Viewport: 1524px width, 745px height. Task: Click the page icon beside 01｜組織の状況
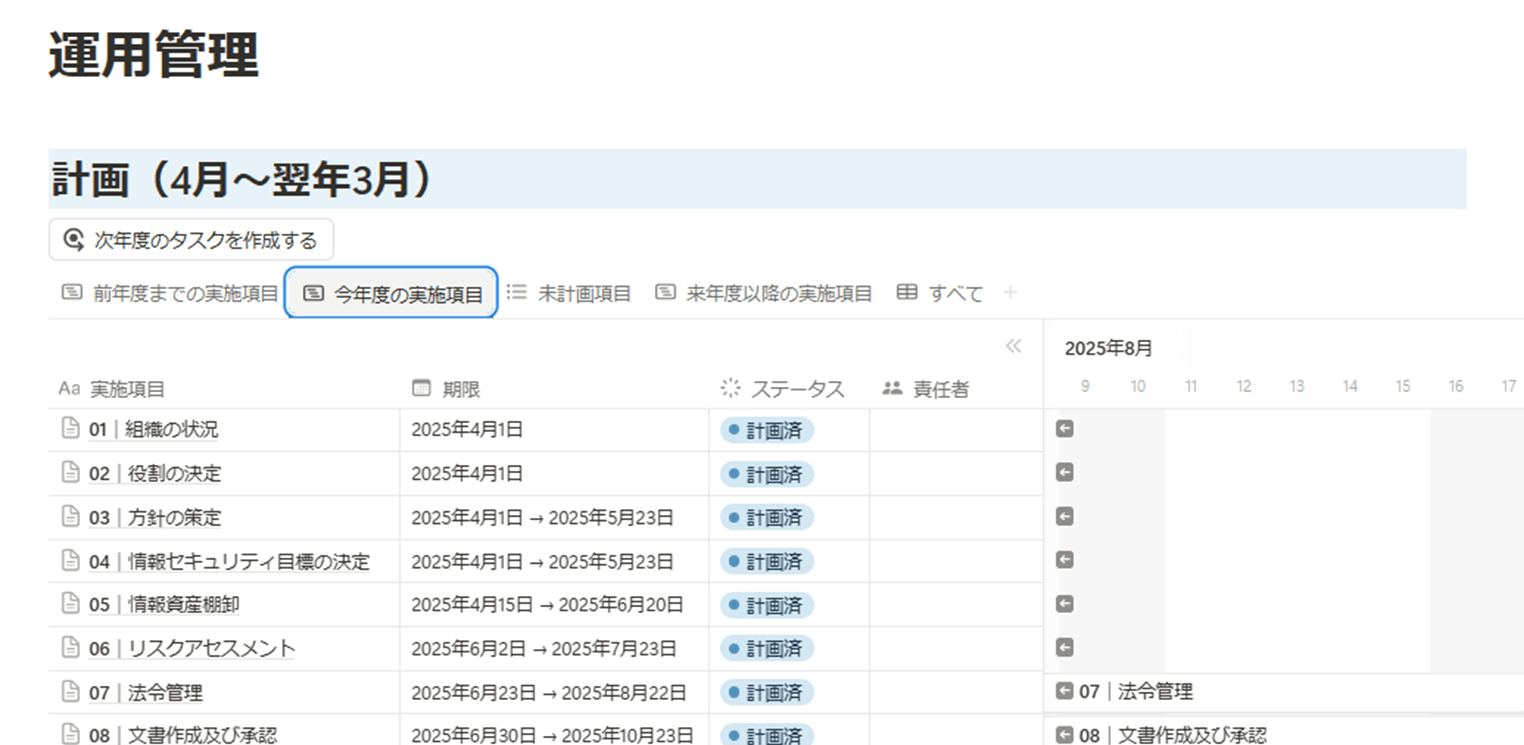(x=70, y=429)
